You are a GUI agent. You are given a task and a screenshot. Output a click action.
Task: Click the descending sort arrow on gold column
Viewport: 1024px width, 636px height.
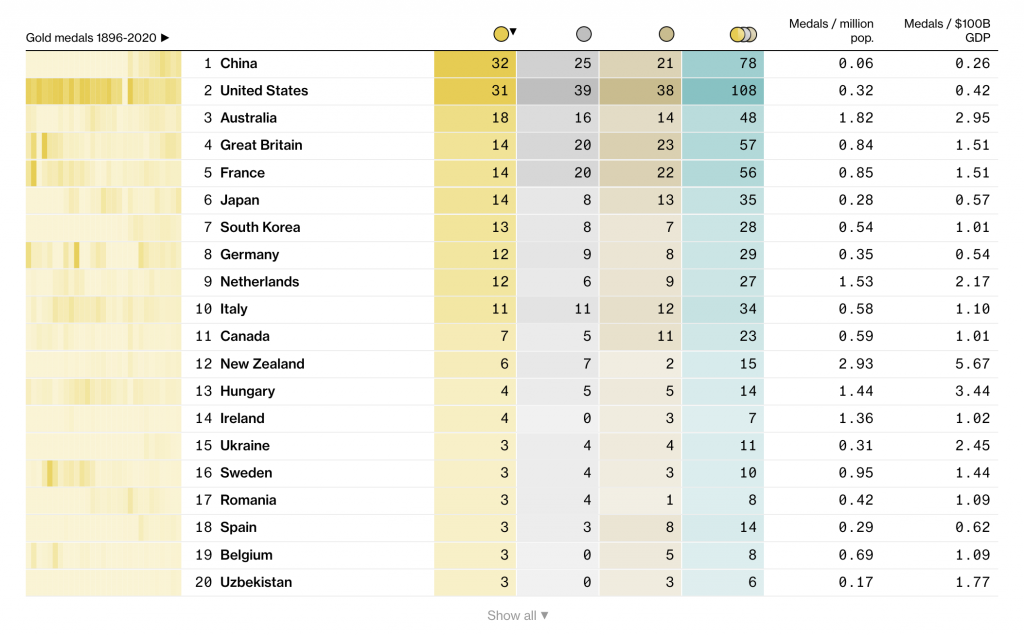pyautogui.click(x=512, y=33)
